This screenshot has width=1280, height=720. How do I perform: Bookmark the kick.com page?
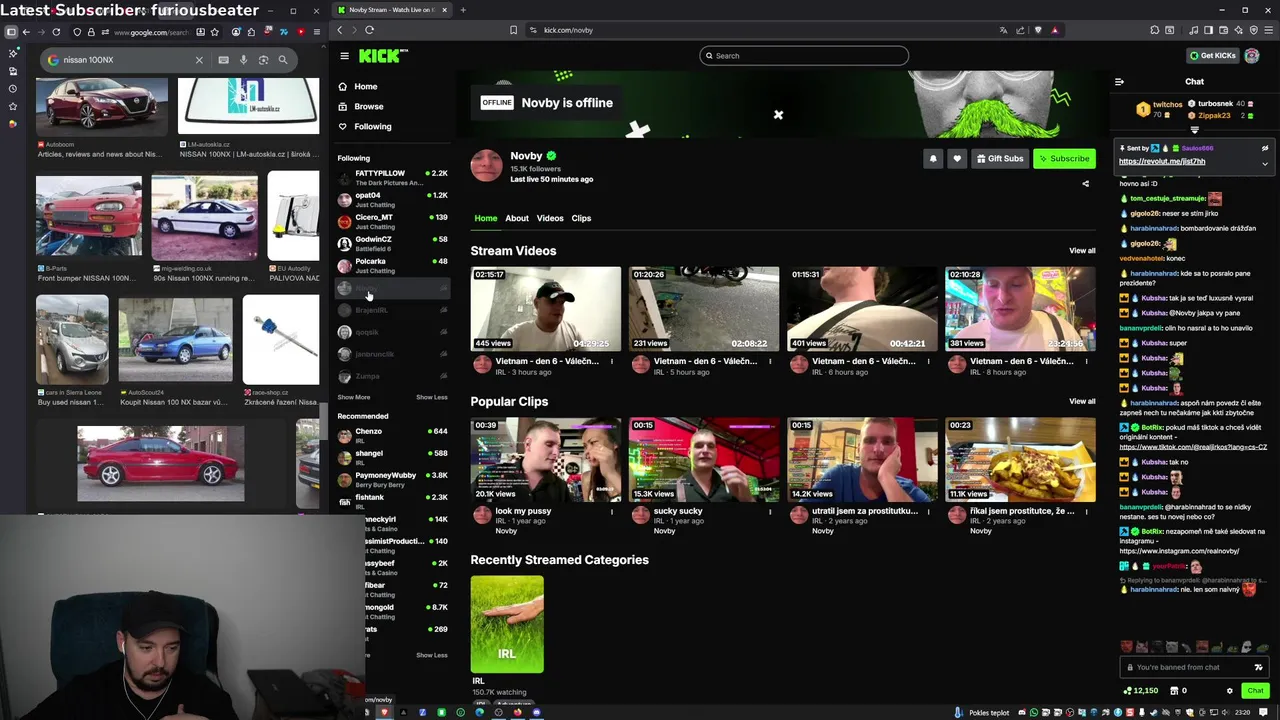[x=513, y=30]
